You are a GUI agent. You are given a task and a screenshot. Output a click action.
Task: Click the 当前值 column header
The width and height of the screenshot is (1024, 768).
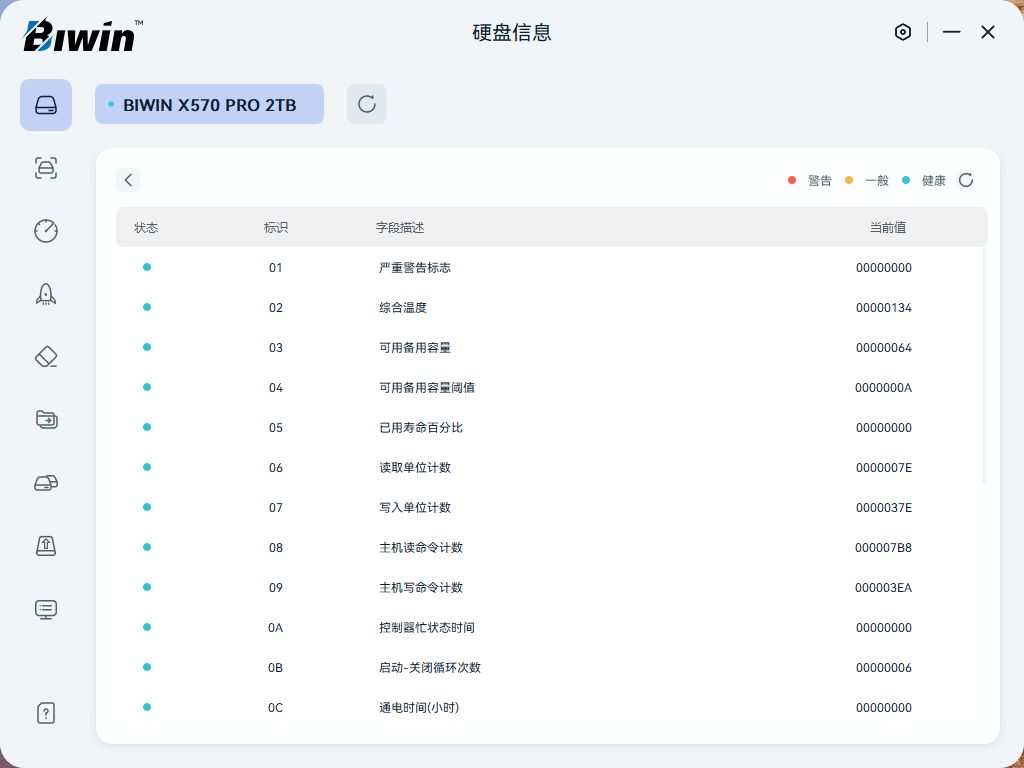click(x=888, y=227)
